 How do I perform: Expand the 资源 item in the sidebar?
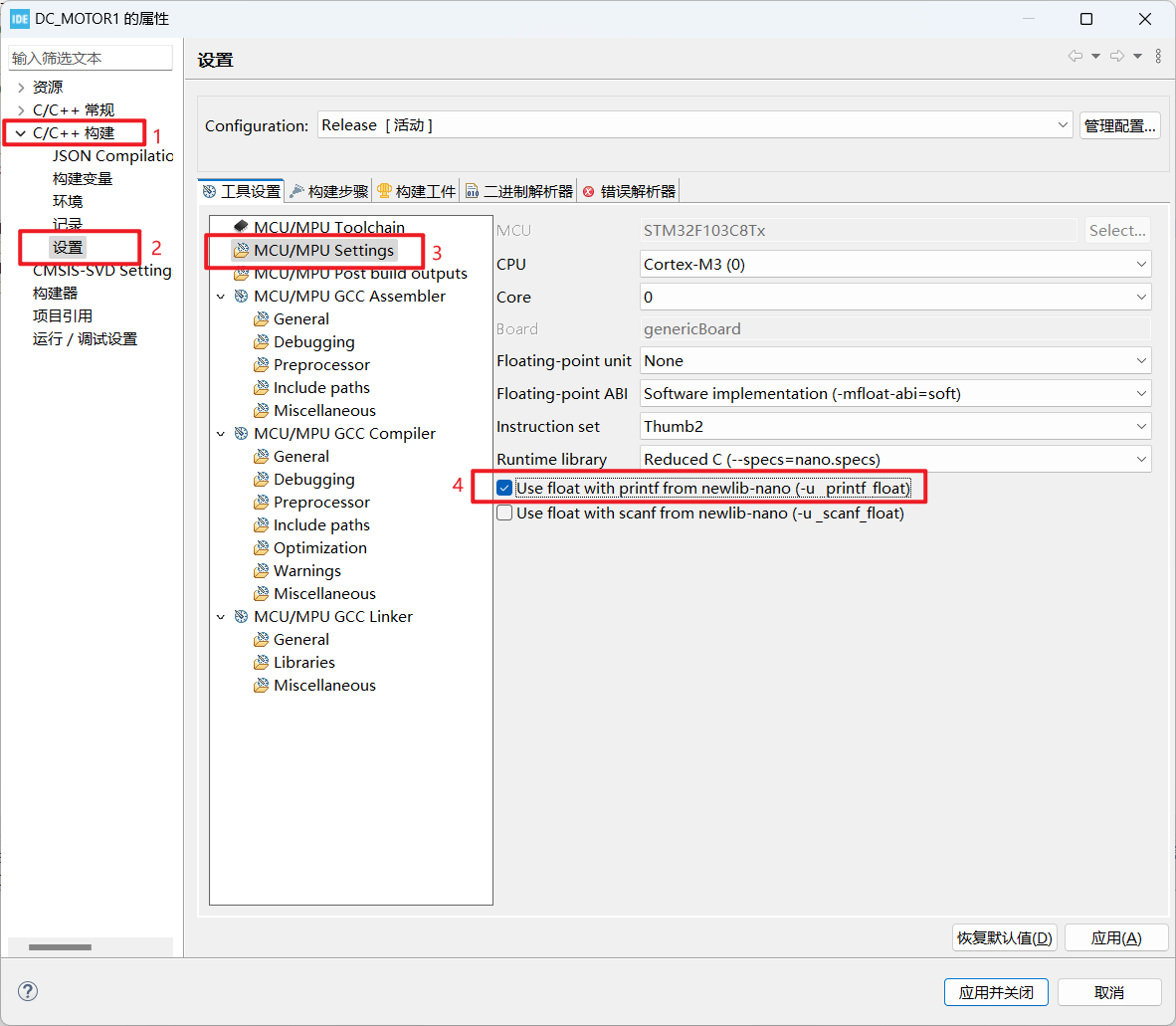tap(22, 87)
